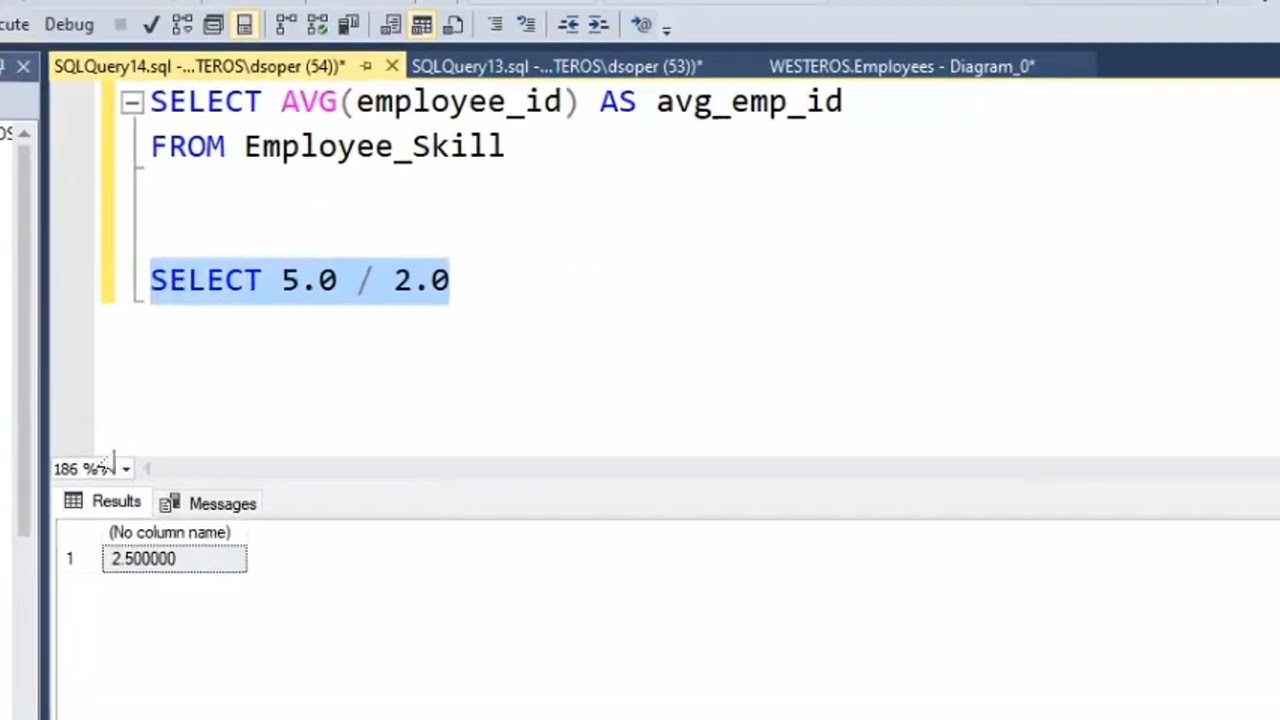Click the AVG function keyword
The width and height of the screenshot is (1280, 720).
[309, 101]
